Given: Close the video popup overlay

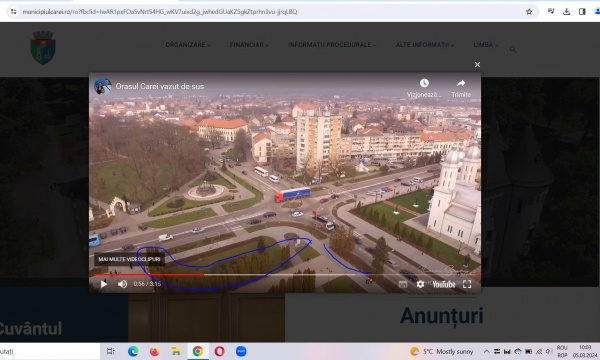Looking at the screenshot, I should [477, 65].
